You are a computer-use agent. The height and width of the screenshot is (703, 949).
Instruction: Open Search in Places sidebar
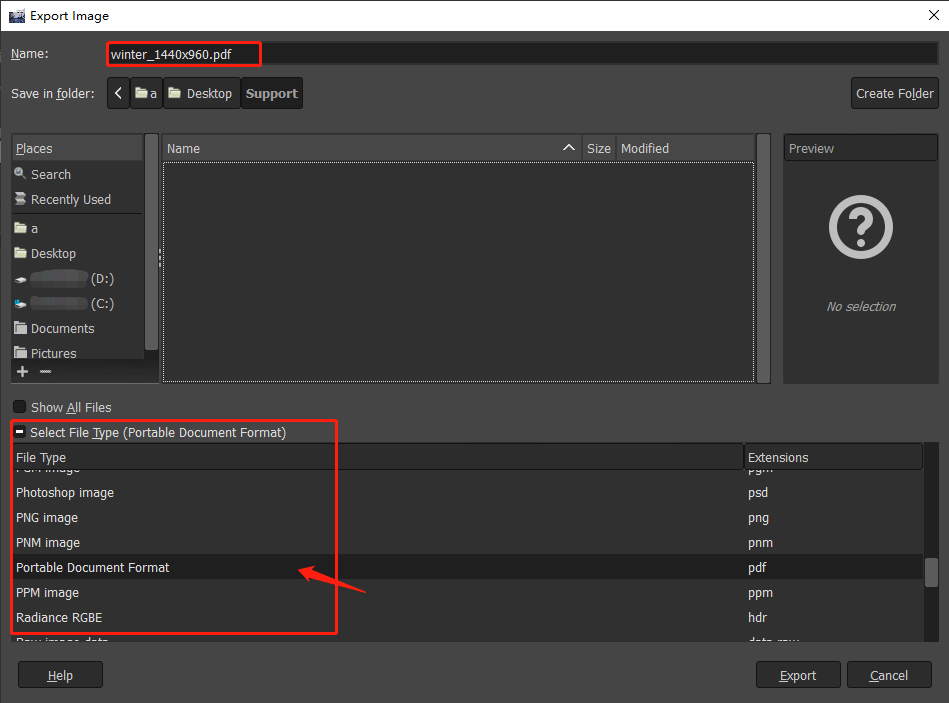coord(77,174)
